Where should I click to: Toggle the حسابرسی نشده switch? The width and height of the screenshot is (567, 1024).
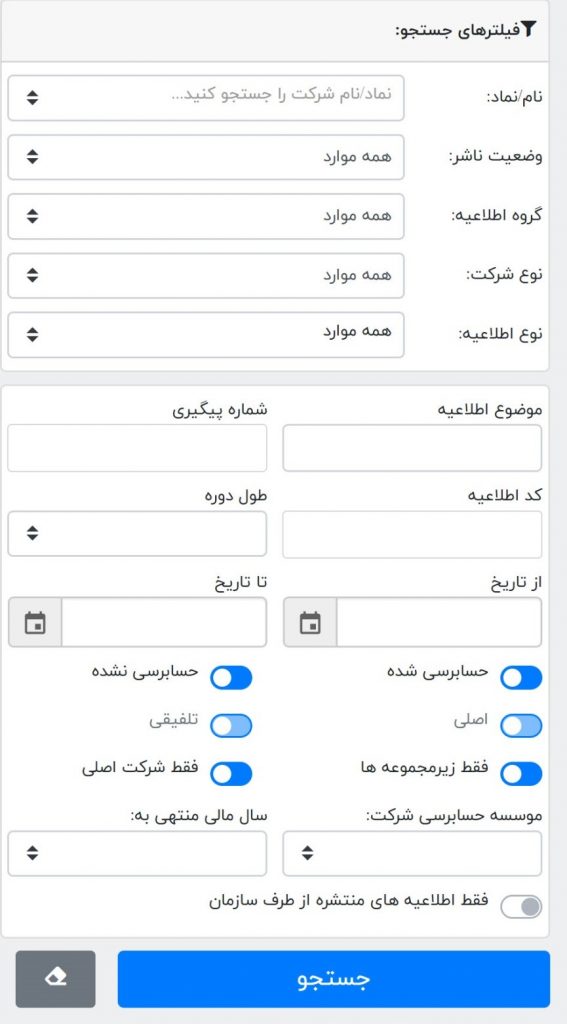coord(231,678)
